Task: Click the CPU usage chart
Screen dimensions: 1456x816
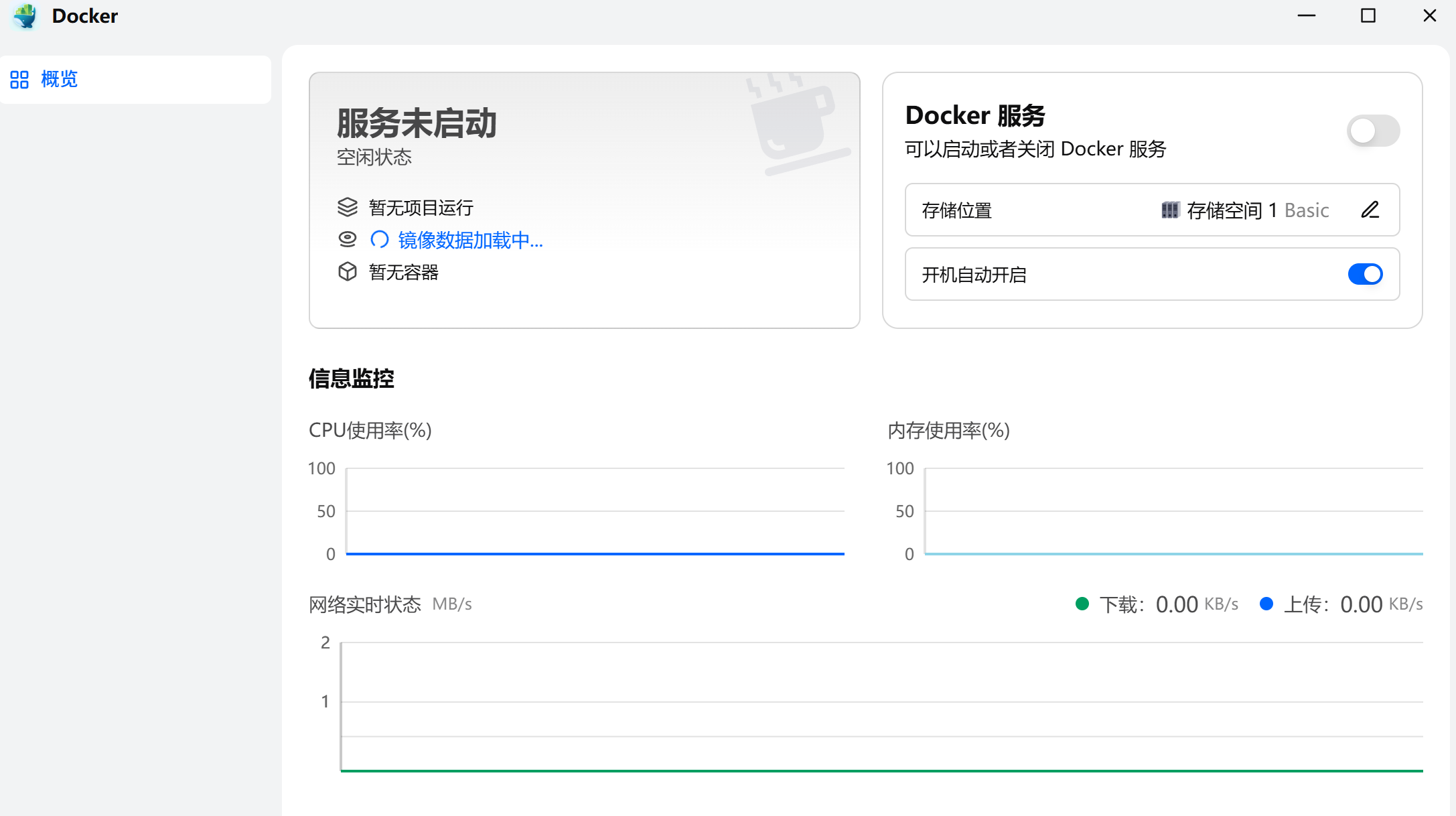Action: point(595,511)
